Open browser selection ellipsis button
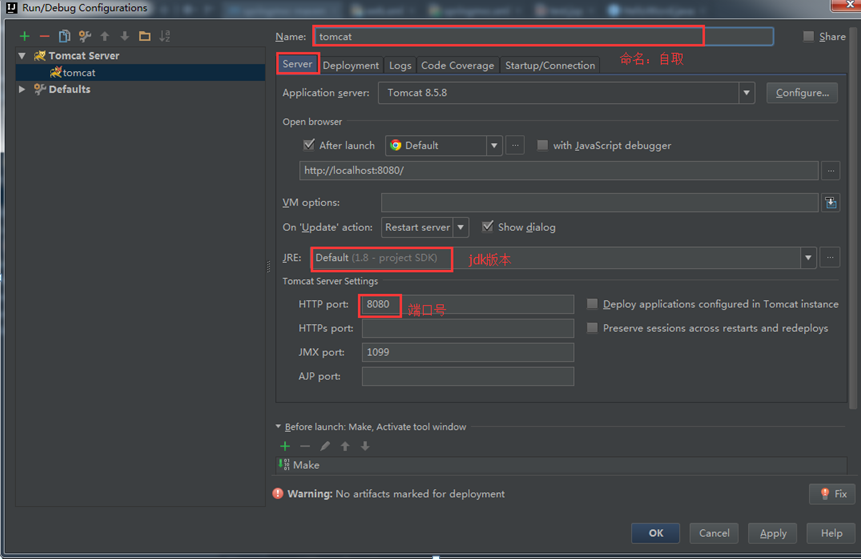This screenshot has height=559, width=861. (x=515, y=146)
